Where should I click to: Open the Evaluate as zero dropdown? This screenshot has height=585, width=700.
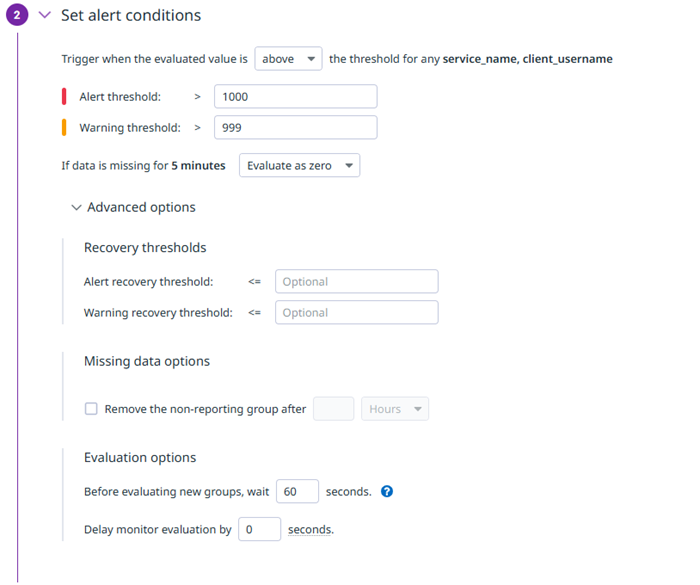299,165
